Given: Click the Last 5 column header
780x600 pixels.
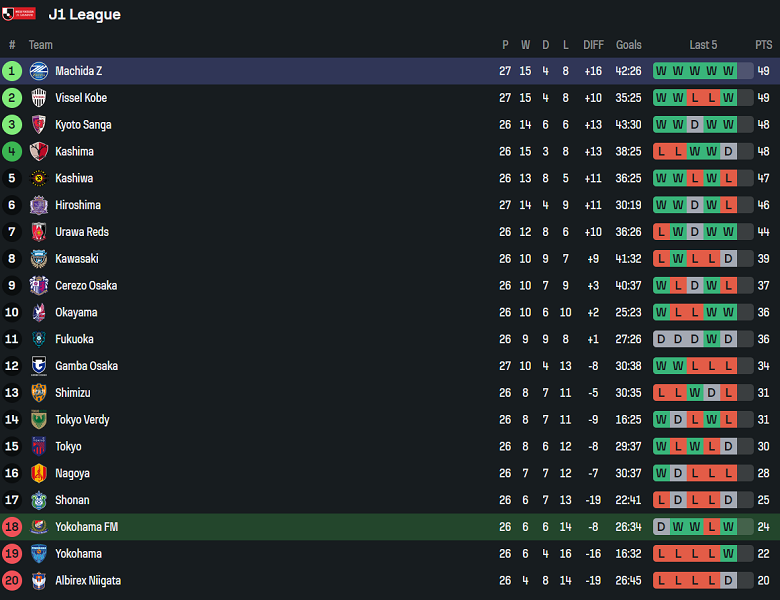Looking at the screenshot, I should [x=703, y=45].
